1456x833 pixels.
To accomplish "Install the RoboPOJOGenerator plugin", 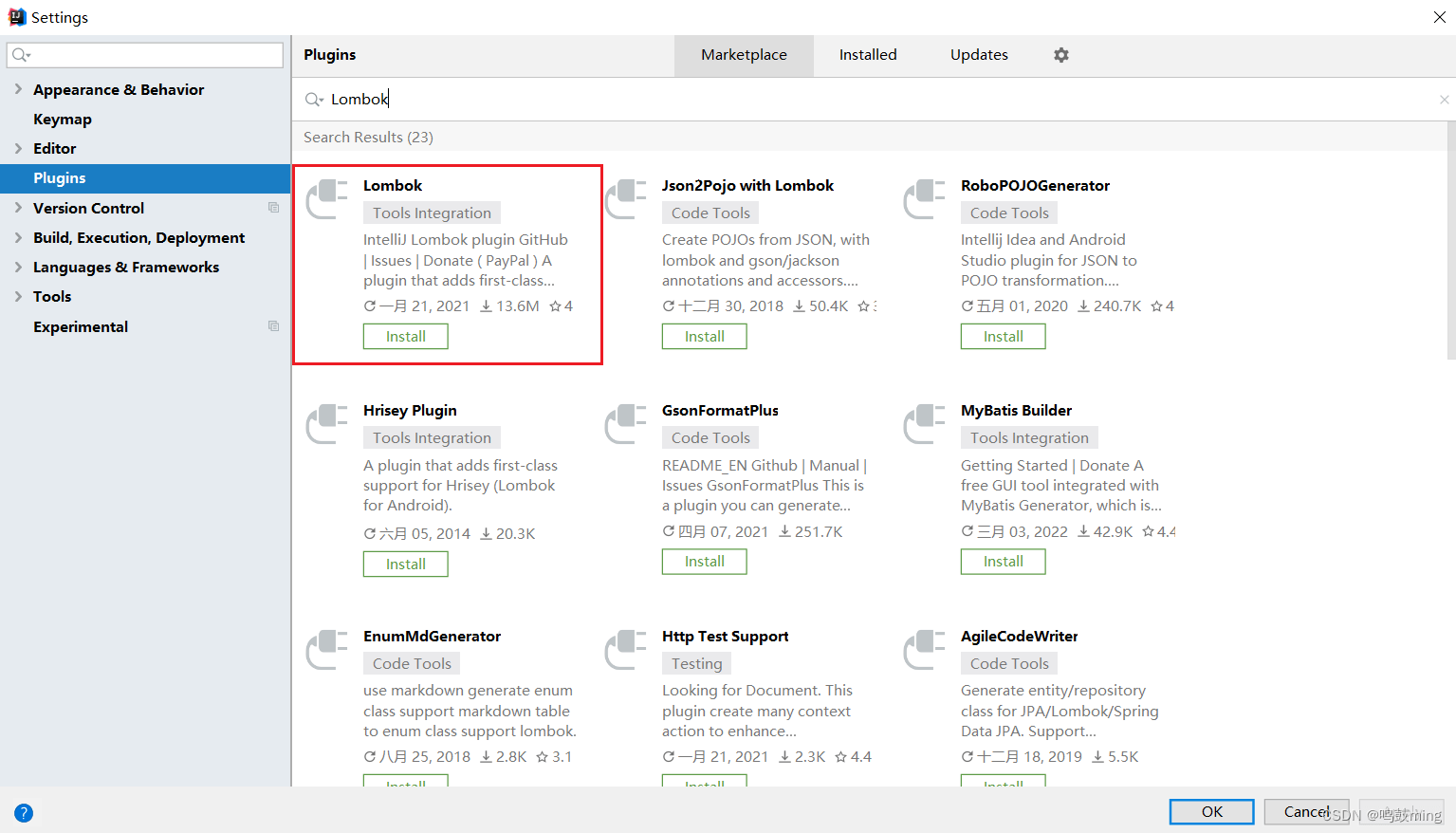I will tap(1004, 337).
